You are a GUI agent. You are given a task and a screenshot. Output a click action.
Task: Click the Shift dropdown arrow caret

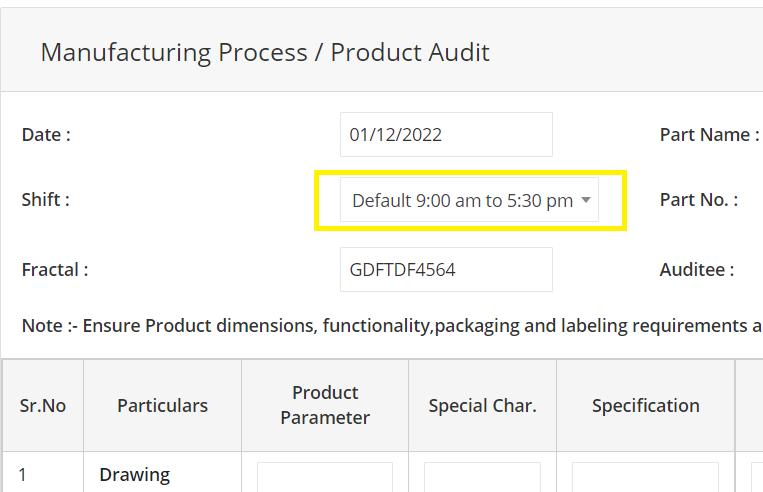586,200
